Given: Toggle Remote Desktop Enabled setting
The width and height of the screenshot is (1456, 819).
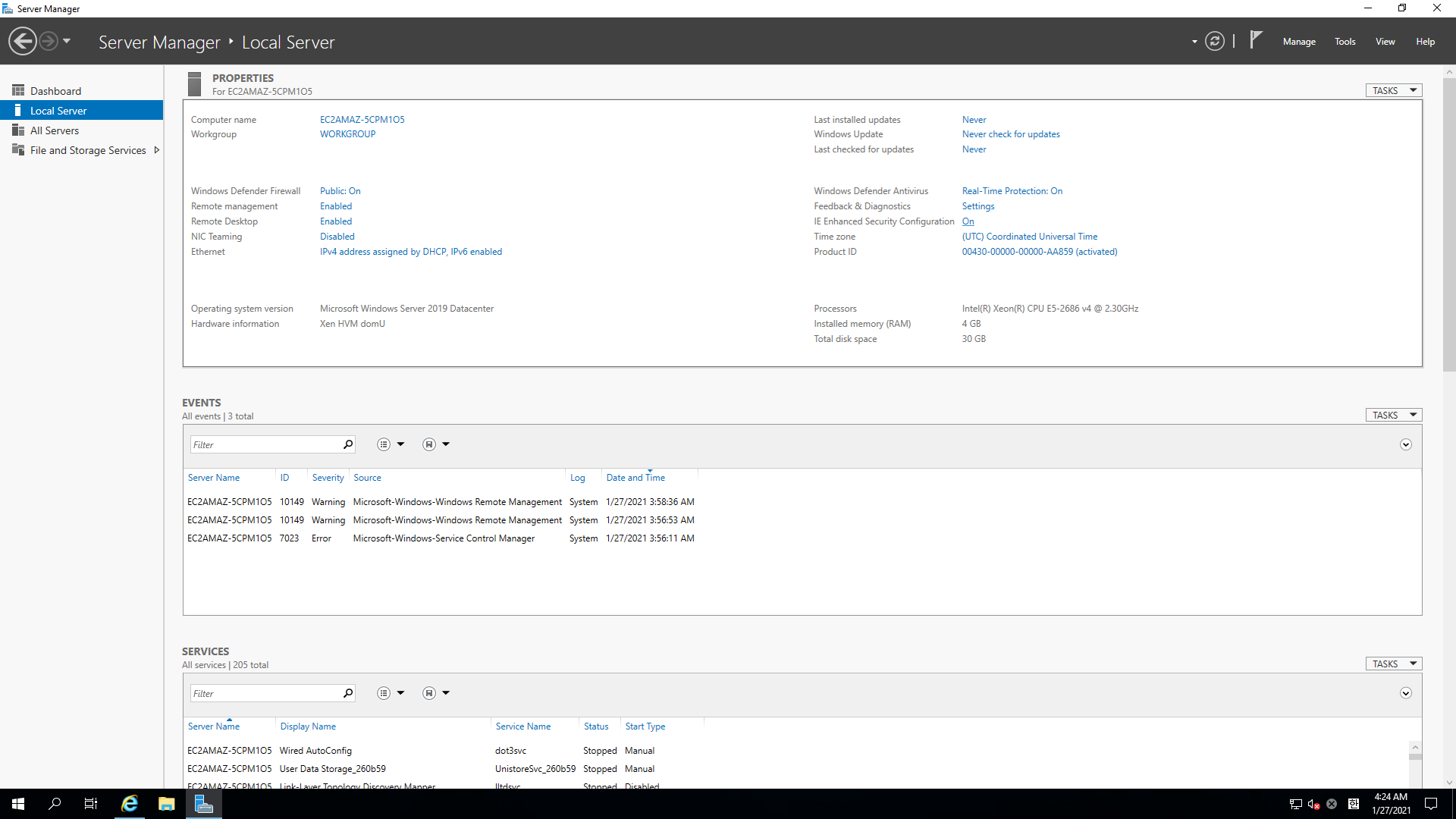Looking at the screenshot, I should pyautogui.click(x=336, y=221).
